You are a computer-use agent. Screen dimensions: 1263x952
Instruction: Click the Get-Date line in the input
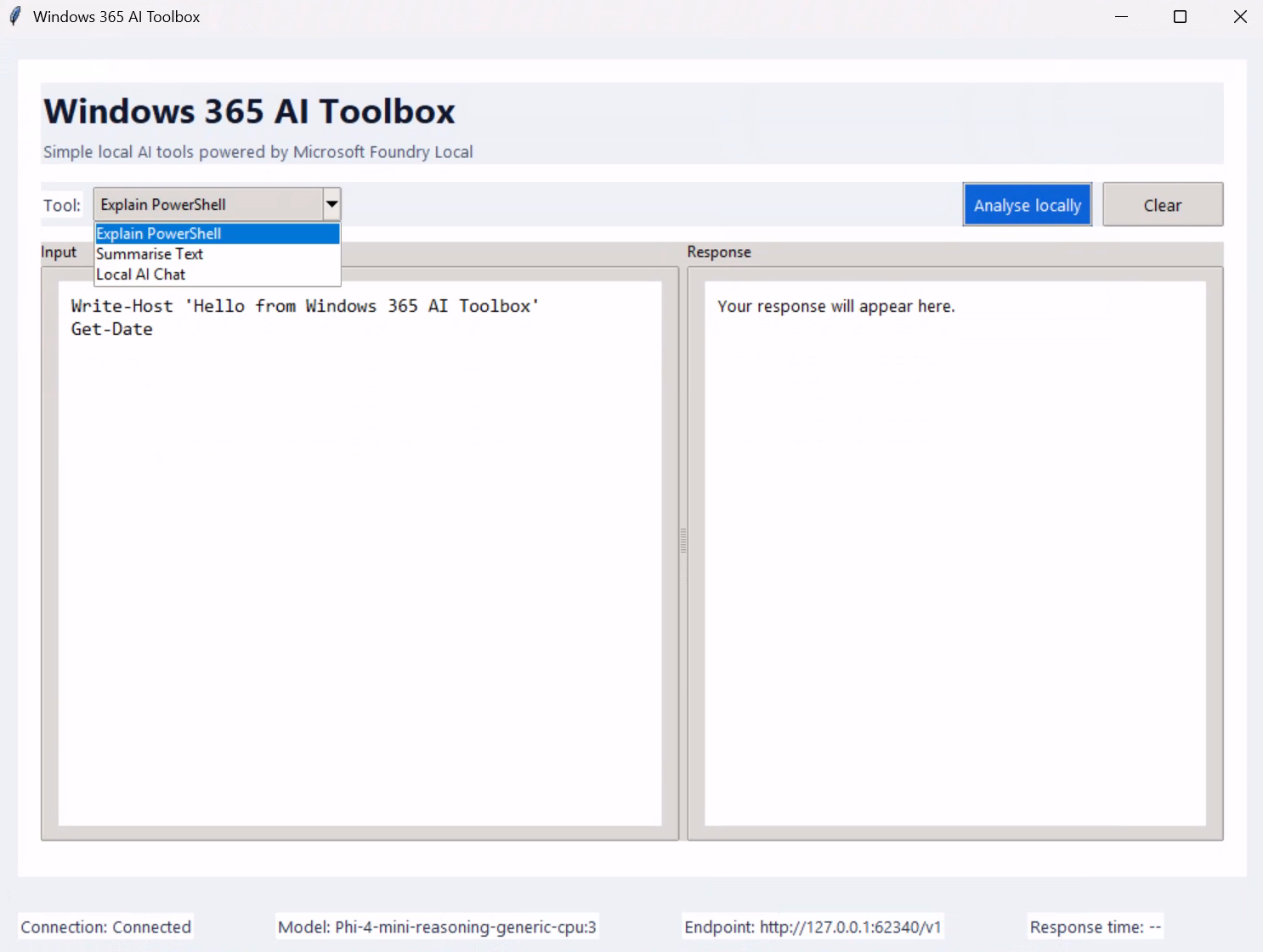pos(111,329)
